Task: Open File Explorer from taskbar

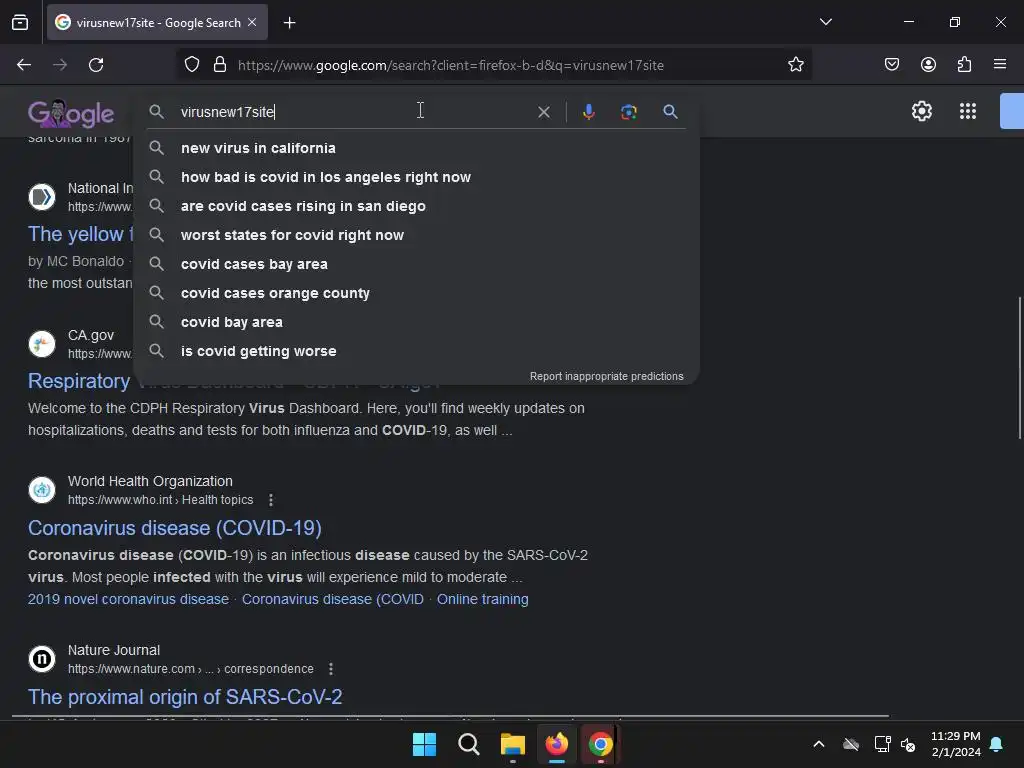Action: 513,744
